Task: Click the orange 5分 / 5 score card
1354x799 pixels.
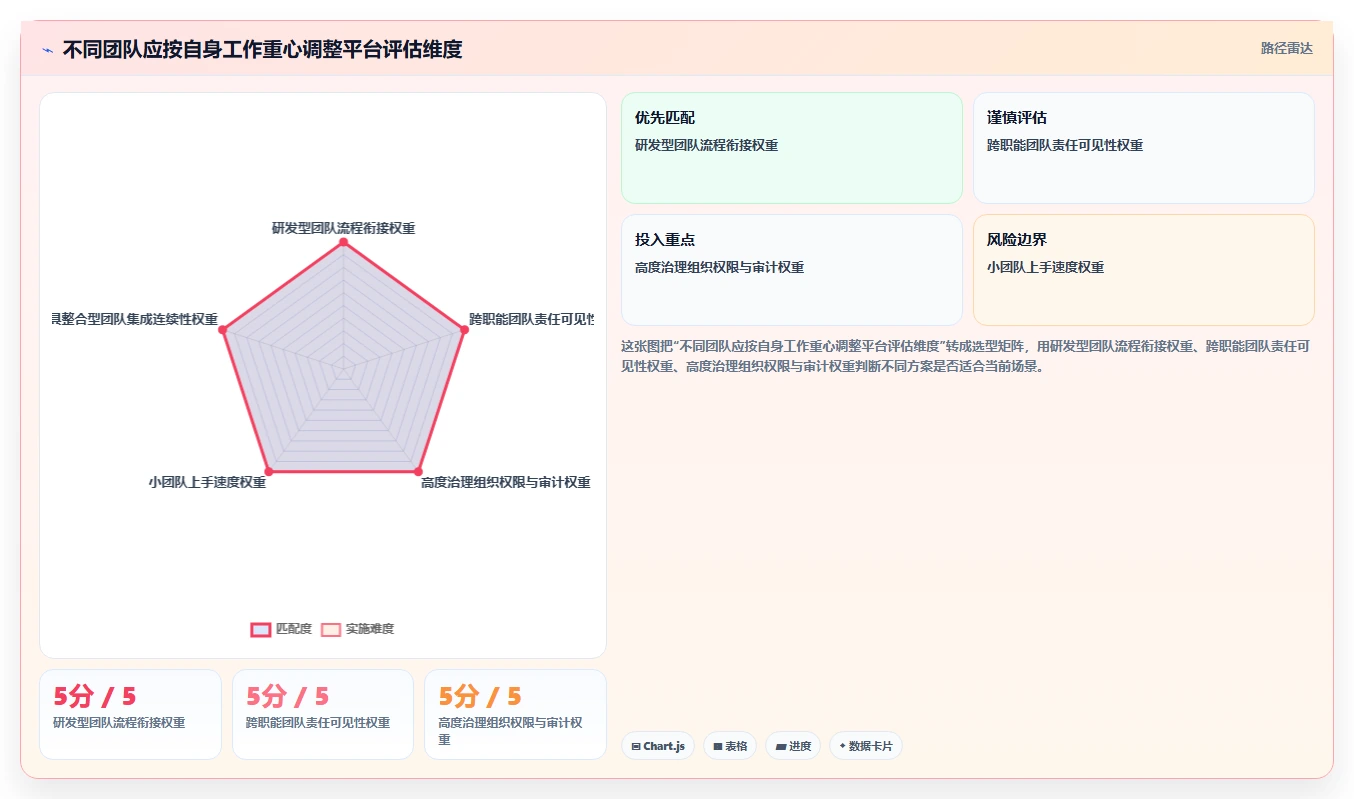Action: pyautogui.click(x=515, y=714)
